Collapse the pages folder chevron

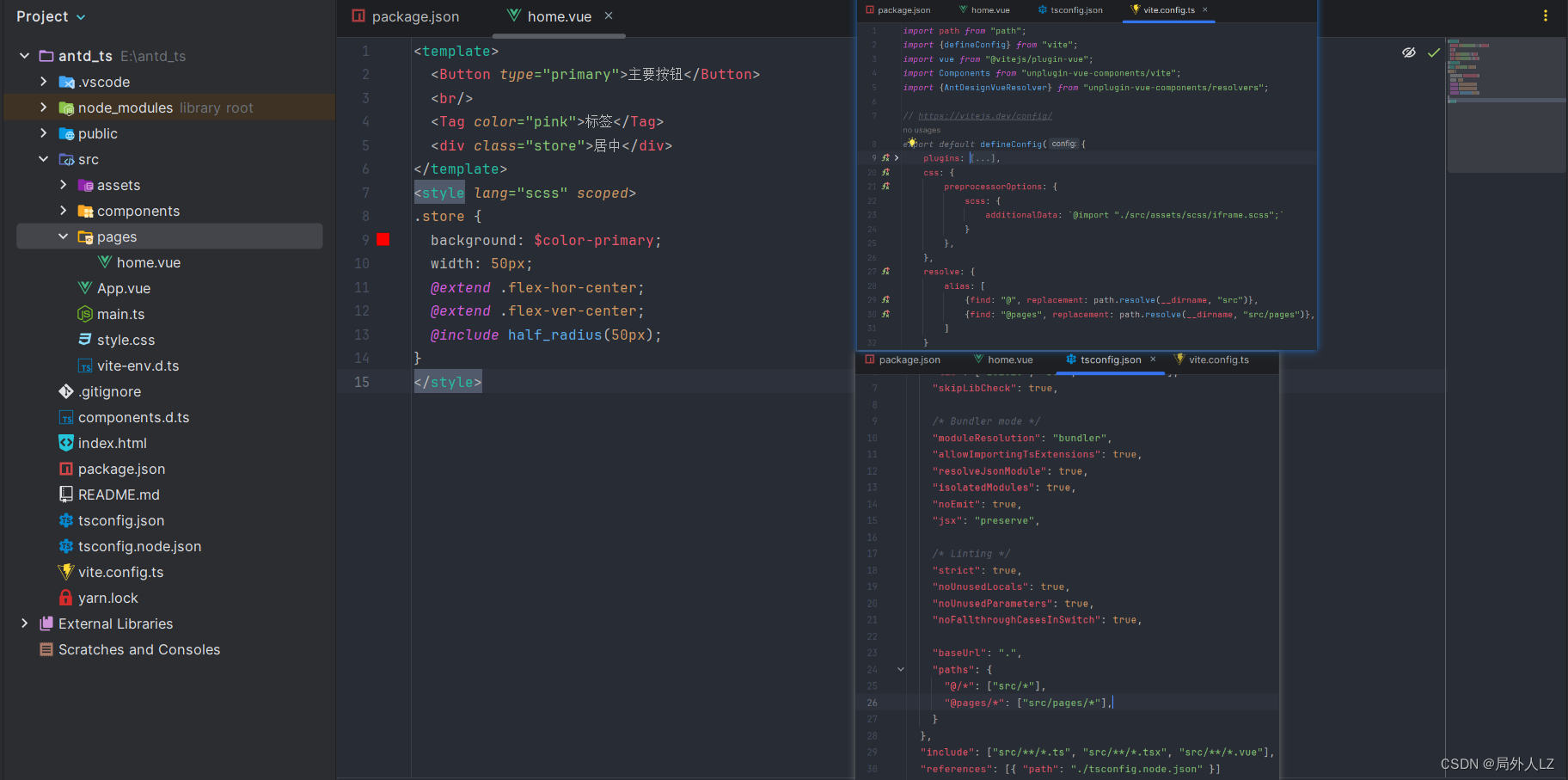(63, 236)
